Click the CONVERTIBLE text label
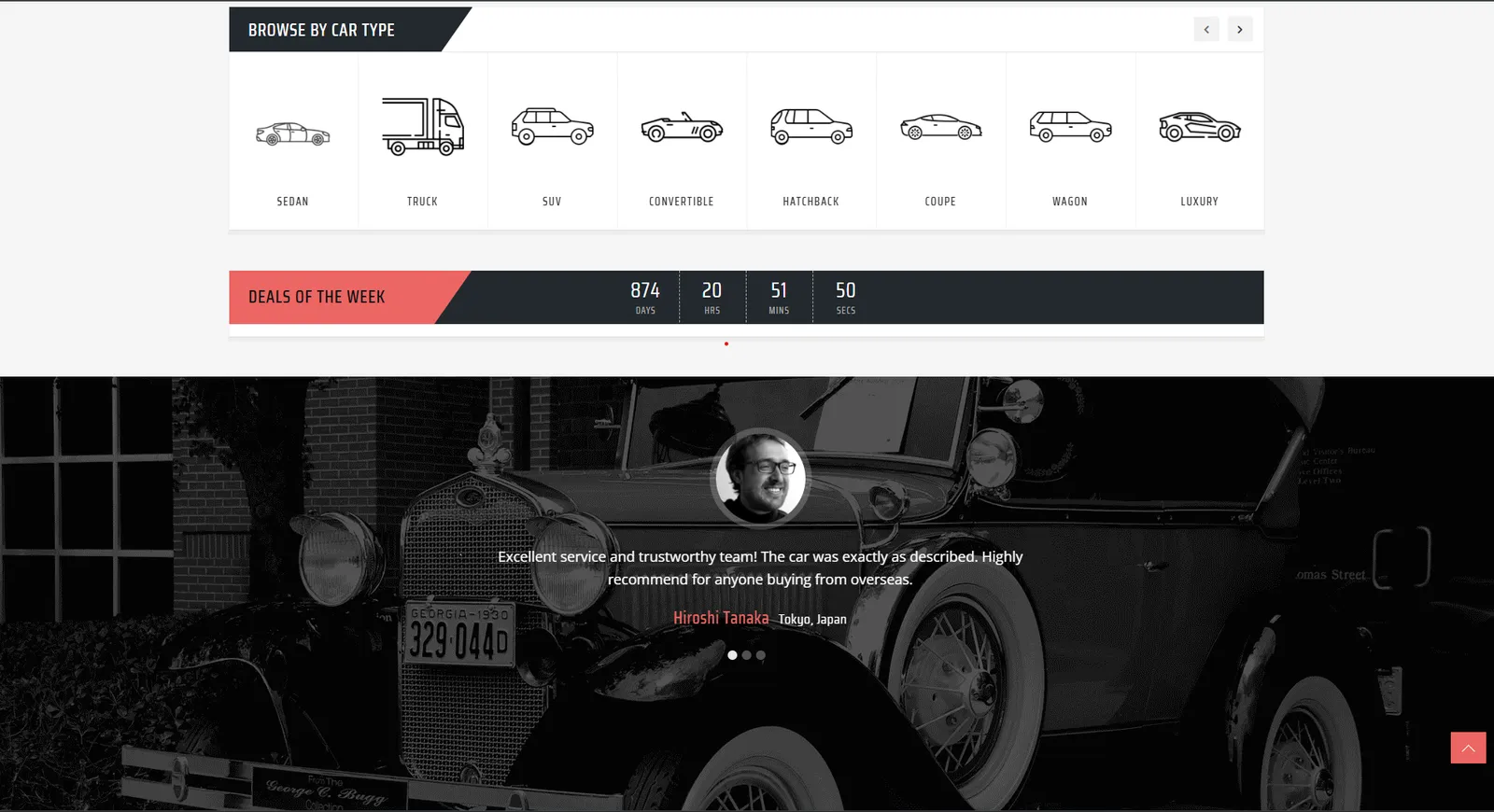 click(682, 202)
